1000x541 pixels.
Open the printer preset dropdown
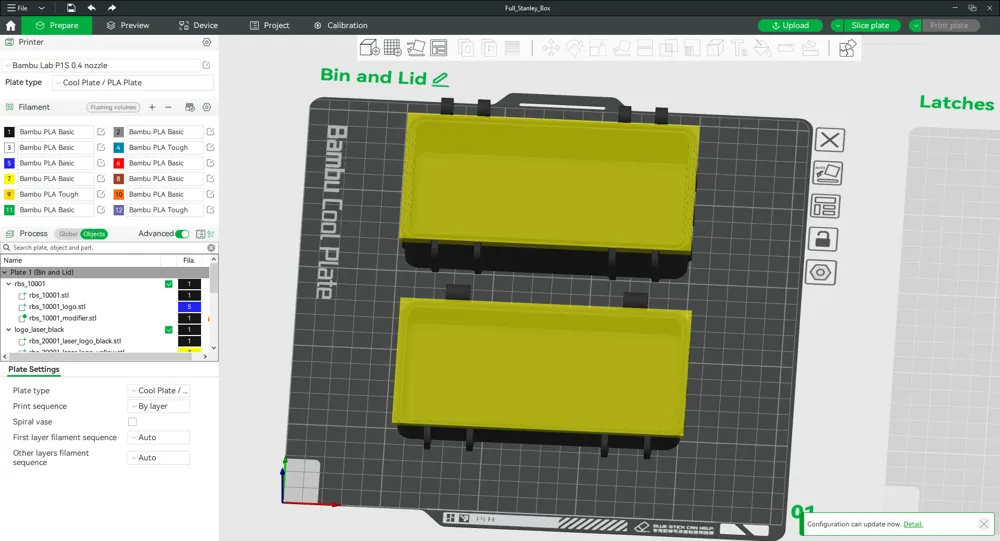102,65
